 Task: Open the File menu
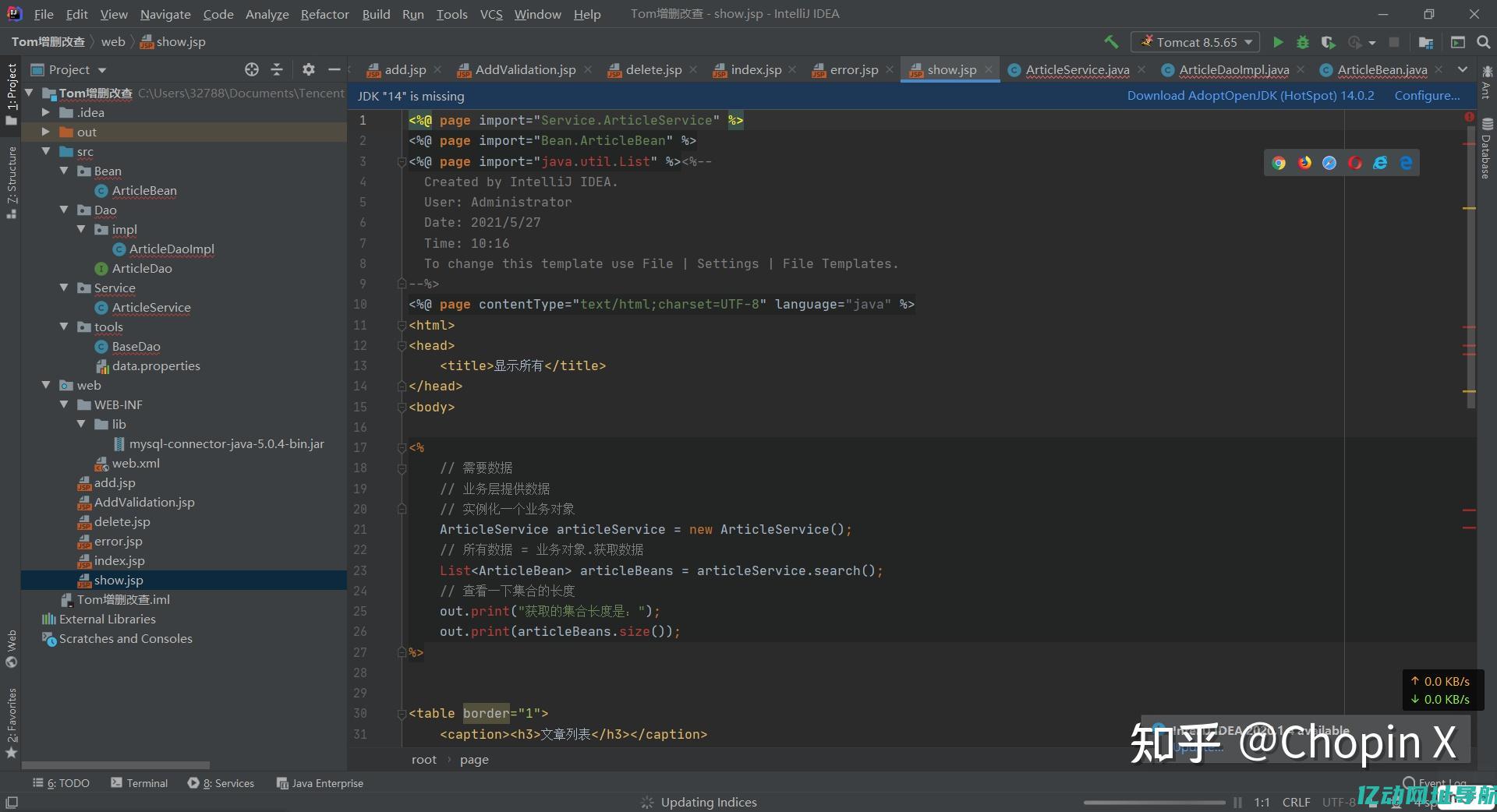point(44,14)
